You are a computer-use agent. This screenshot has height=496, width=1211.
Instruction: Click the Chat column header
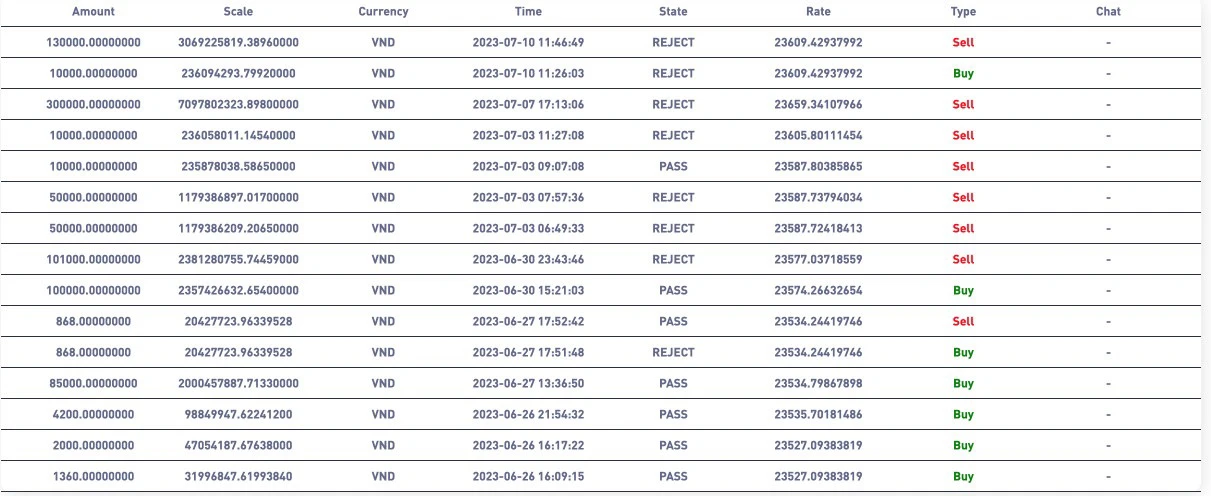click(1108, 12)
